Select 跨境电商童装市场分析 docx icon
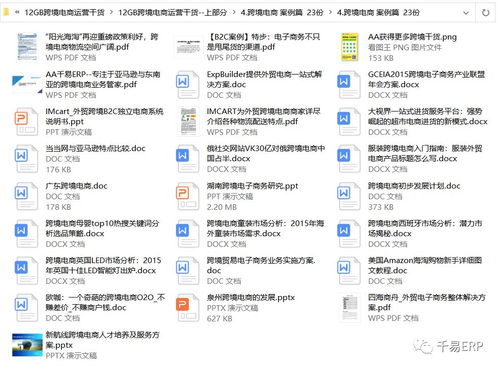 click(188, 233)
